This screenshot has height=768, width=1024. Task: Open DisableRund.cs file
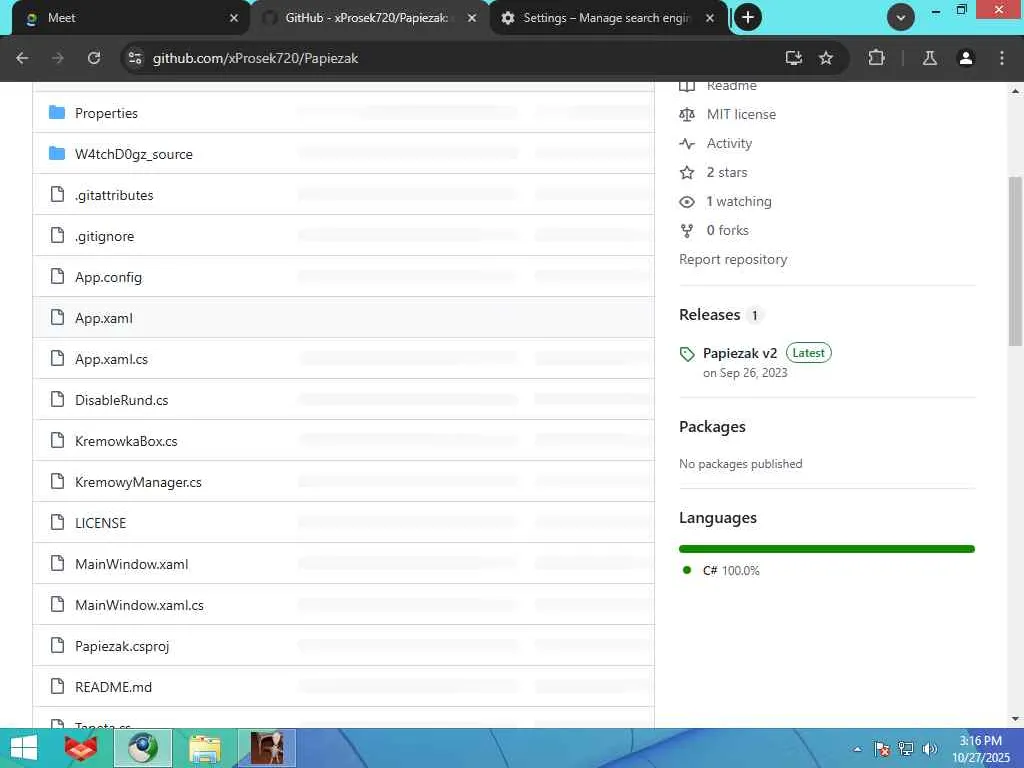click(x=121, y=400)
